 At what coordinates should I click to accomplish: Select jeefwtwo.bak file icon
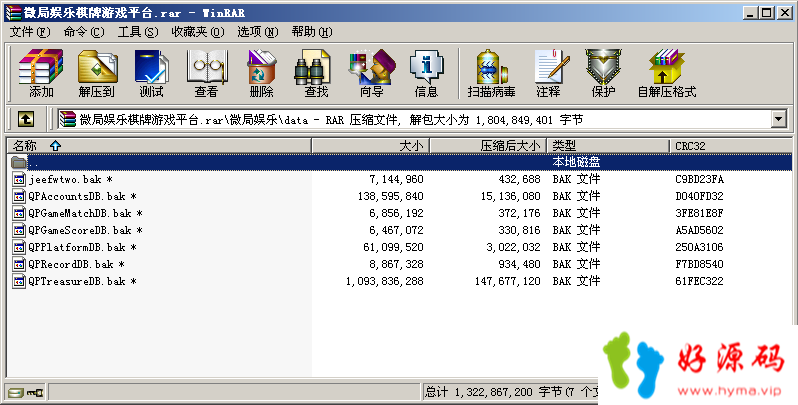point(19,179)
